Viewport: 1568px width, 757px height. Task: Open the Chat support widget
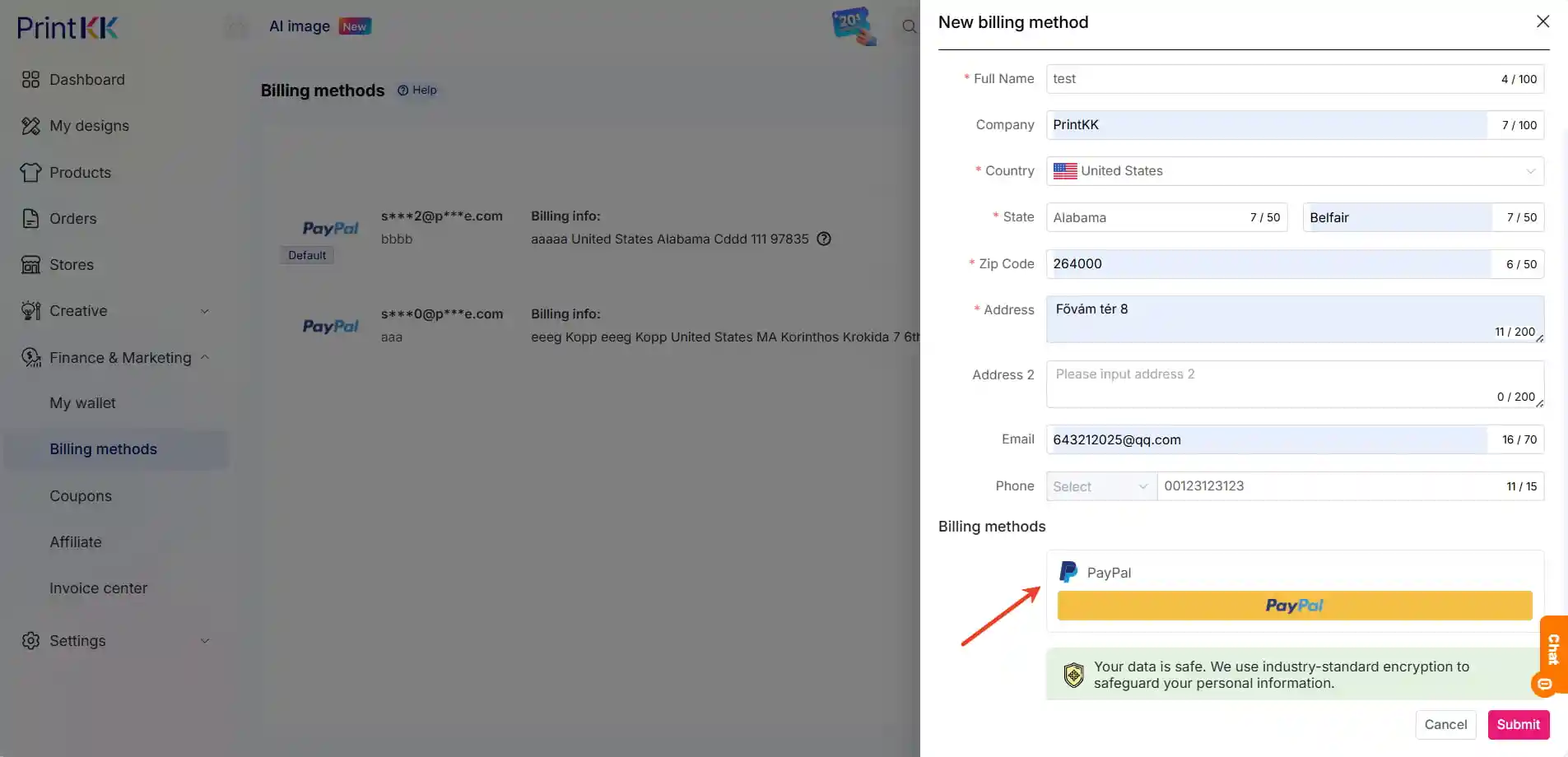click(x=1552, y=654)
